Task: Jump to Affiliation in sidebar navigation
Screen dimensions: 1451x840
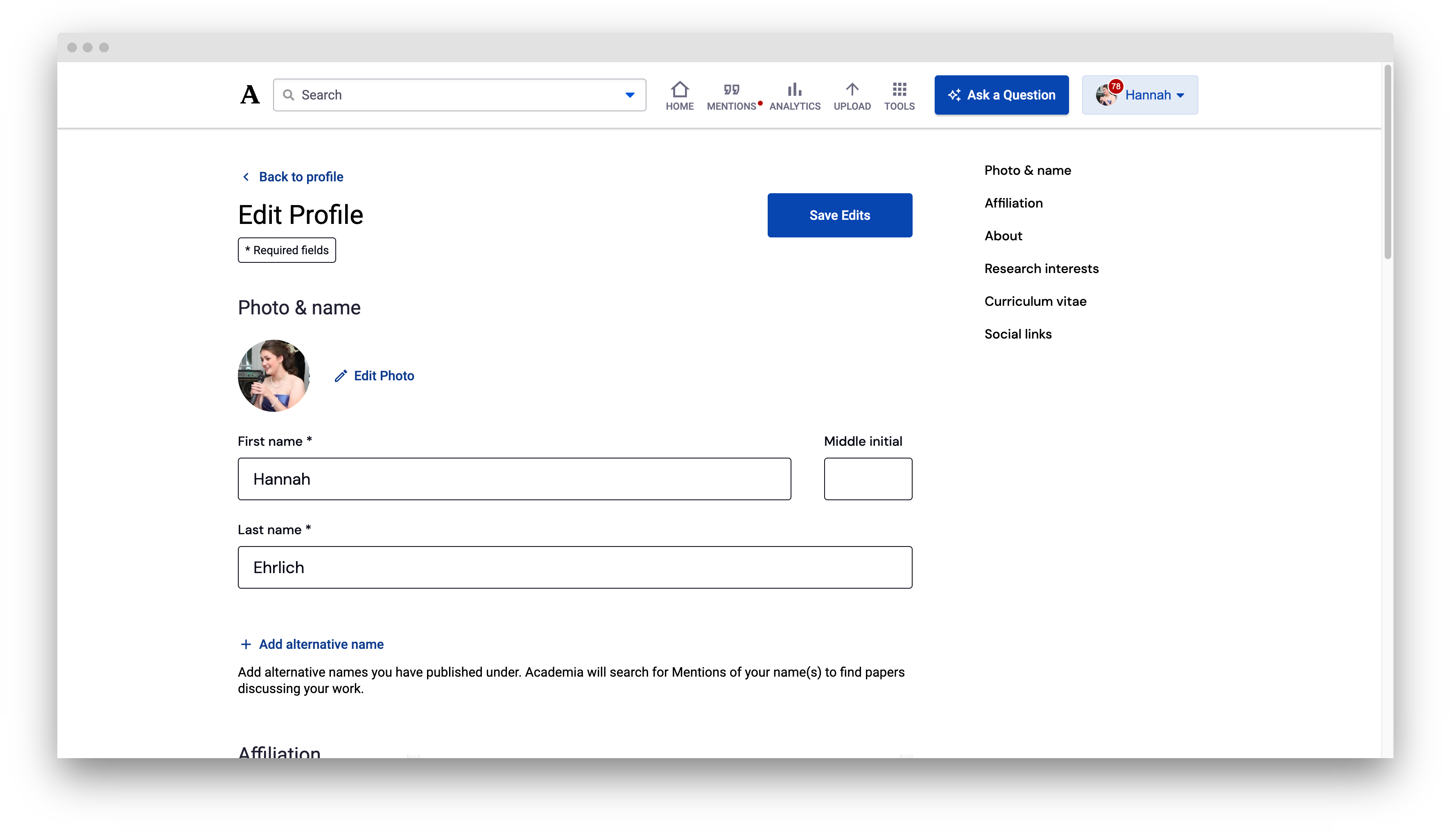Action: click(1013, 203)
